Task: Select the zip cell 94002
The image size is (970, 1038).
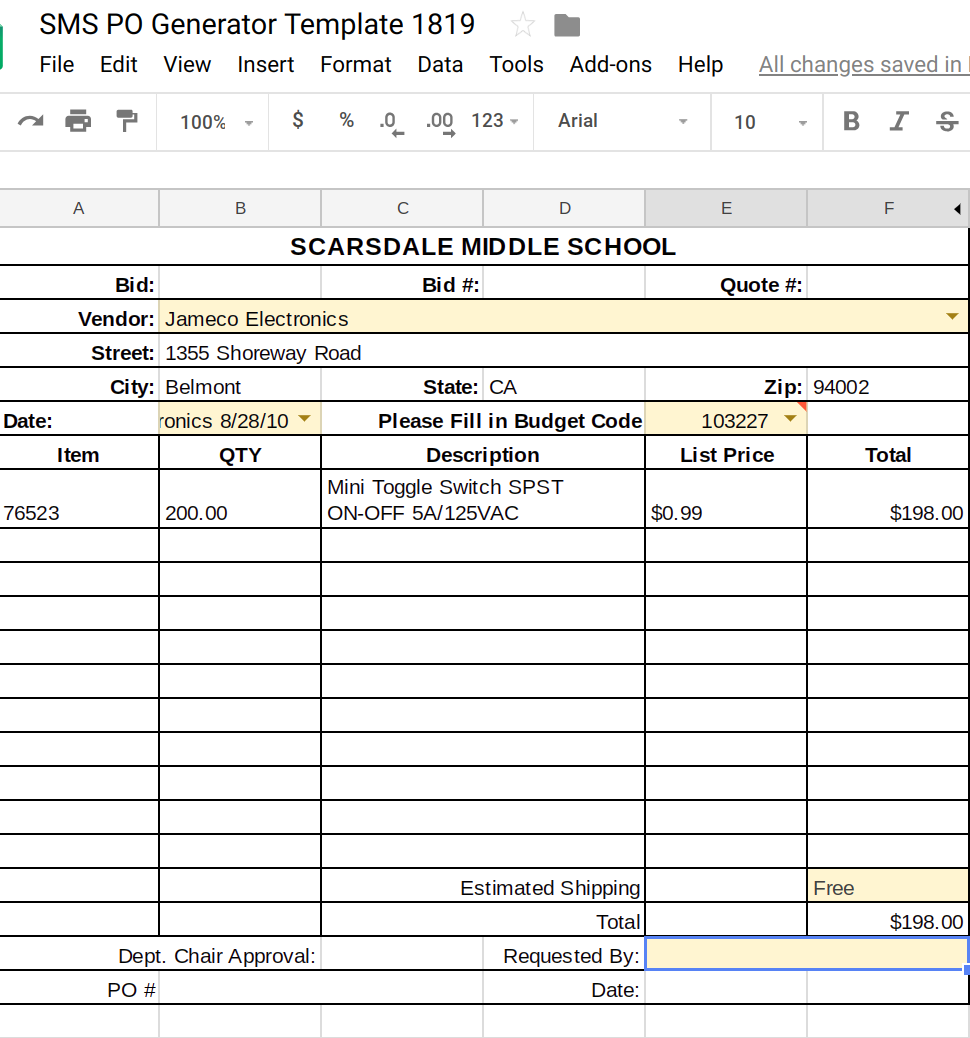Action: click(888, 385)
